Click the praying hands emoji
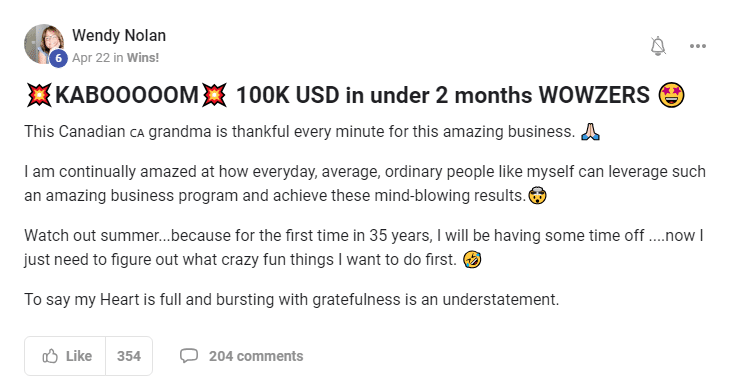 tap(590, 131)
